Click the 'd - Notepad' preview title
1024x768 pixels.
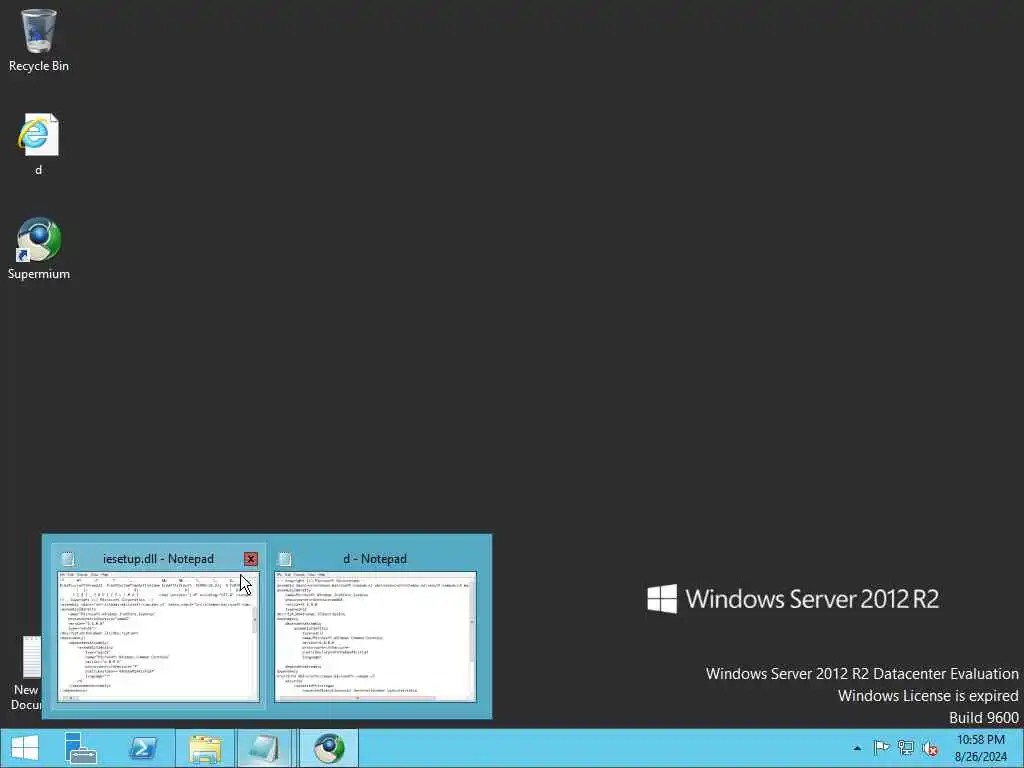click(375, 559)
